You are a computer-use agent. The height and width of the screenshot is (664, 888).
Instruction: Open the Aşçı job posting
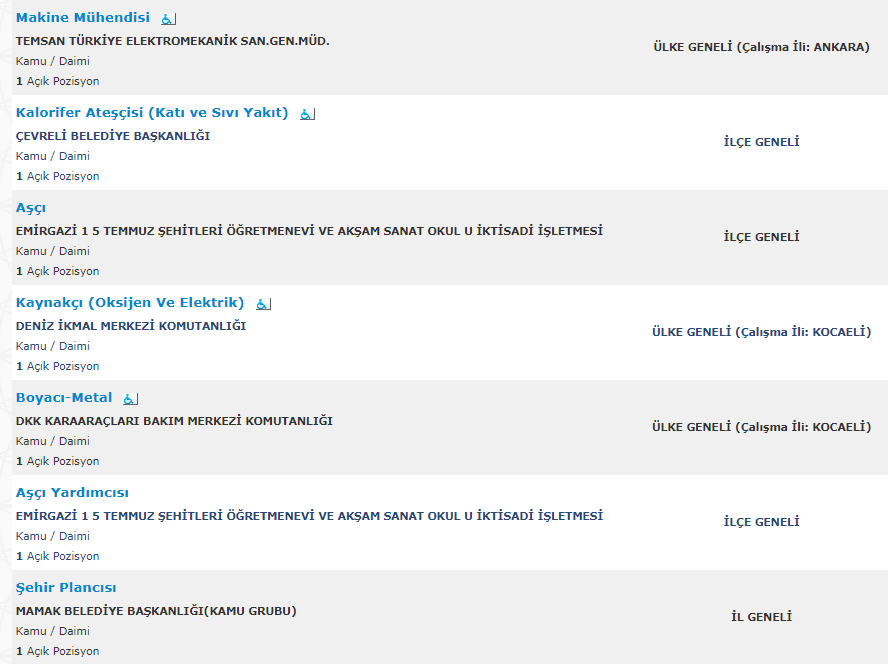[x=31, y=208]
